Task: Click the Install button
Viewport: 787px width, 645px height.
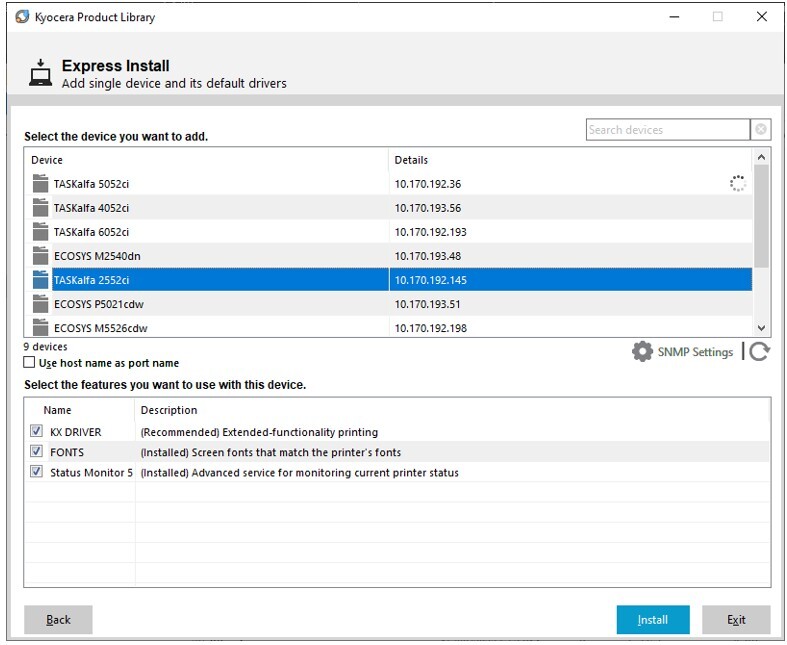Action: pos(652,619)
